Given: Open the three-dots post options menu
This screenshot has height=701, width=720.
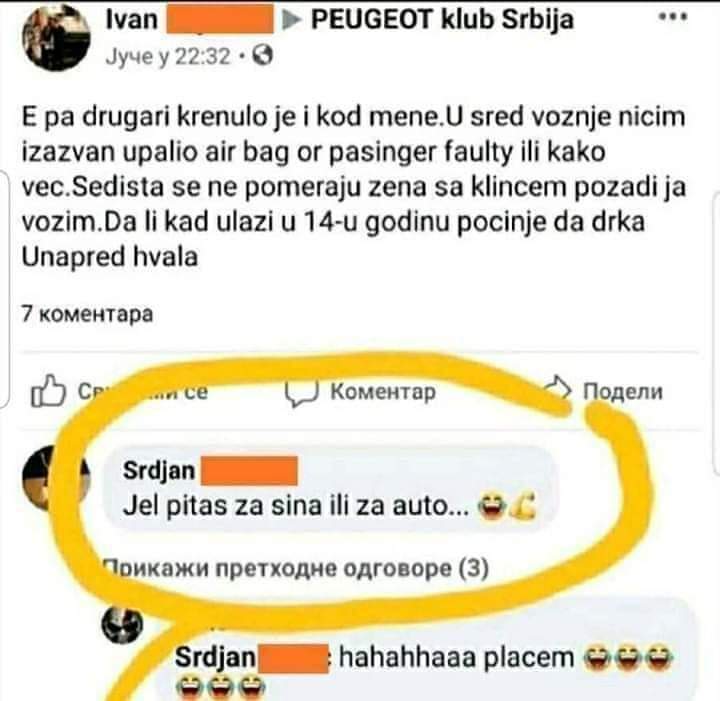Looking at the screenshot, I should pos(673,17).
